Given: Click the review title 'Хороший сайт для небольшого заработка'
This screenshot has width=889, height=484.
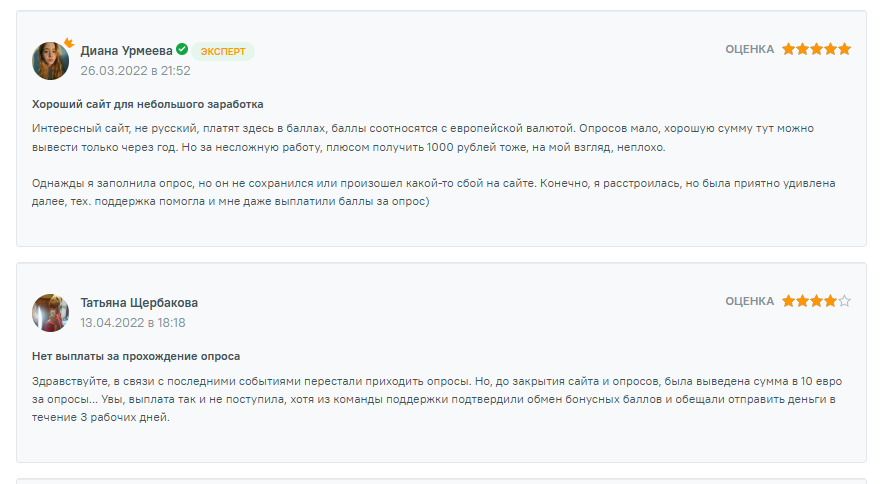Looking at the screenshot, I should (148, 104).
